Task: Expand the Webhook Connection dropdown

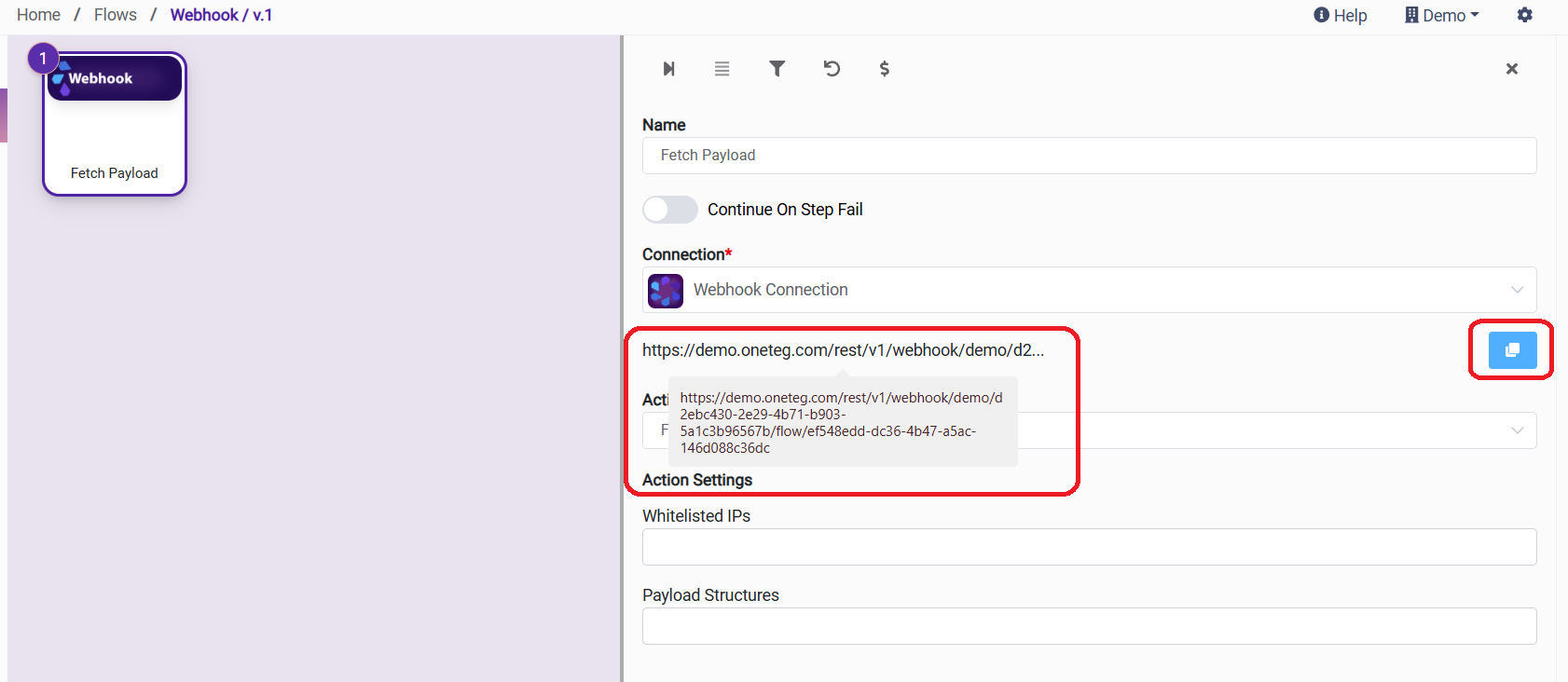Action: [1517, 291]
